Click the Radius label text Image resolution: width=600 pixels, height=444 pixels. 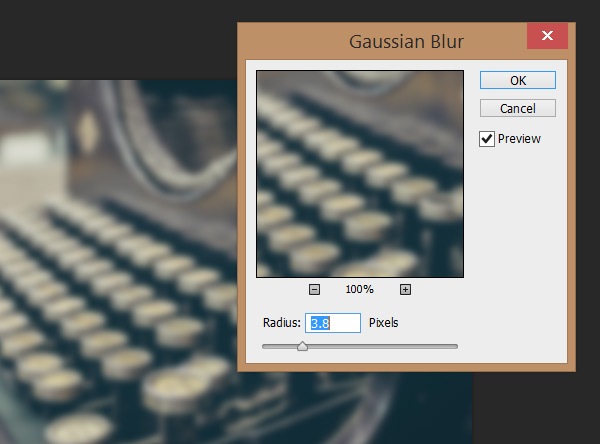282,323
